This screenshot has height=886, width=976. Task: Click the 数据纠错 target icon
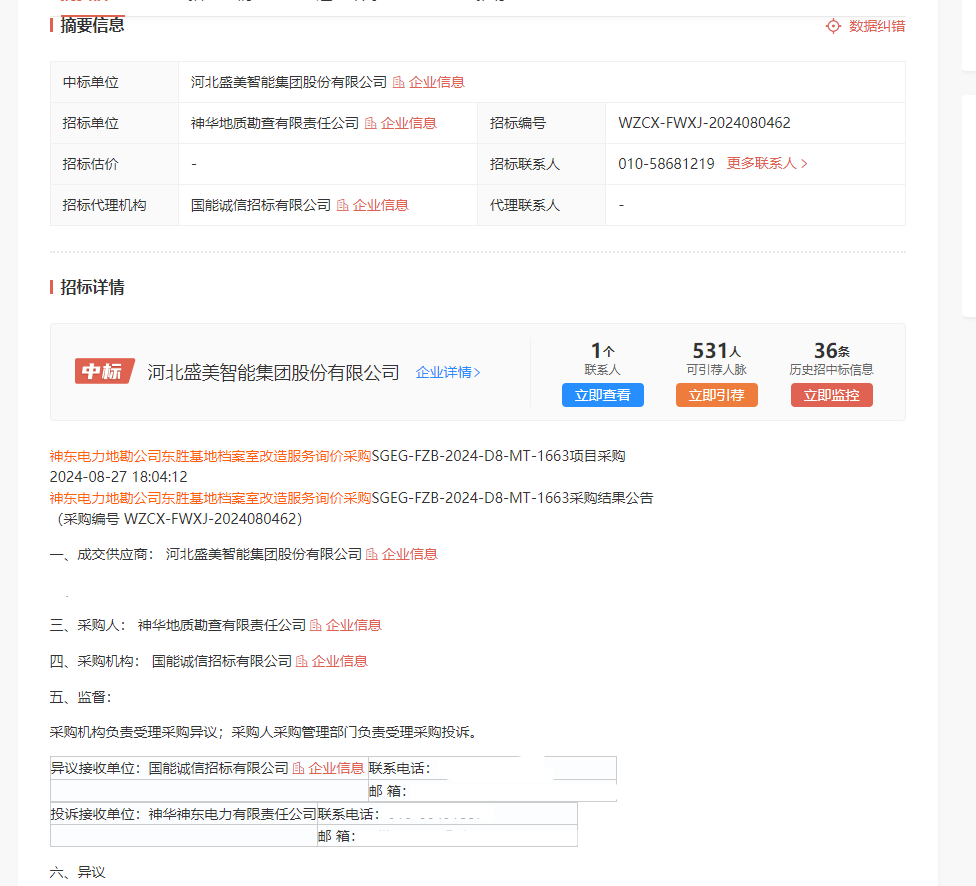click(x=833, y=26)
